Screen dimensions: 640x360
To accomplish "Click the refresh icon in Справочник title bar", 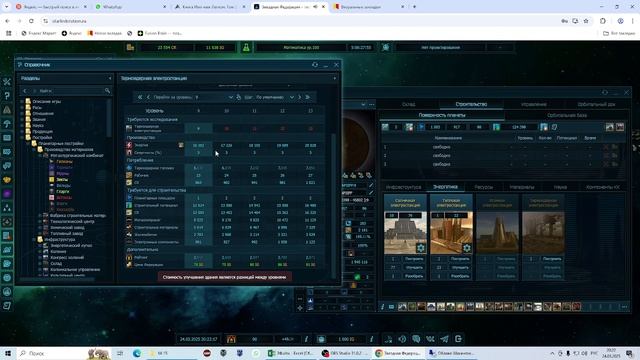I will [315, 64].
